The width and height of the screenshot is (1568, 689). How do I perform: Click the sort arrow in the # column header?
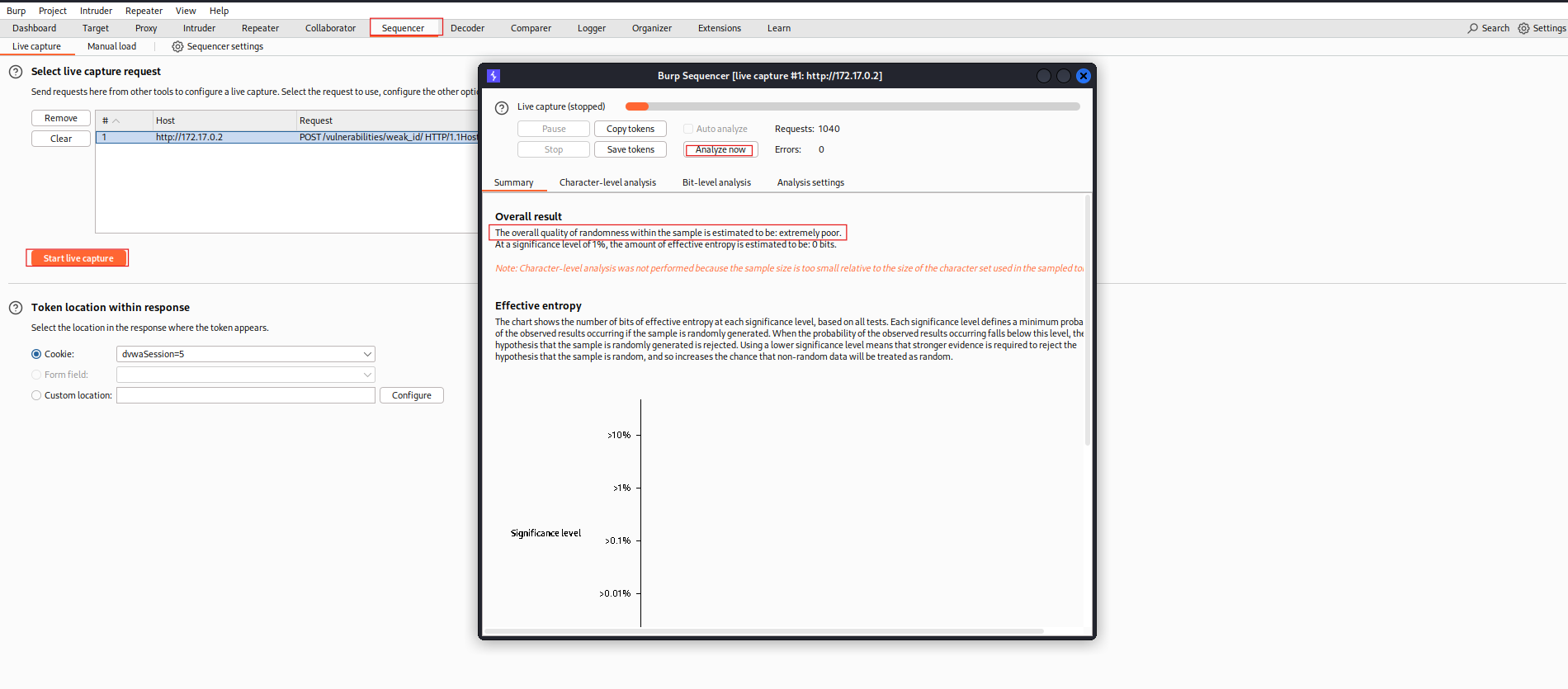[x=116, y=120]
